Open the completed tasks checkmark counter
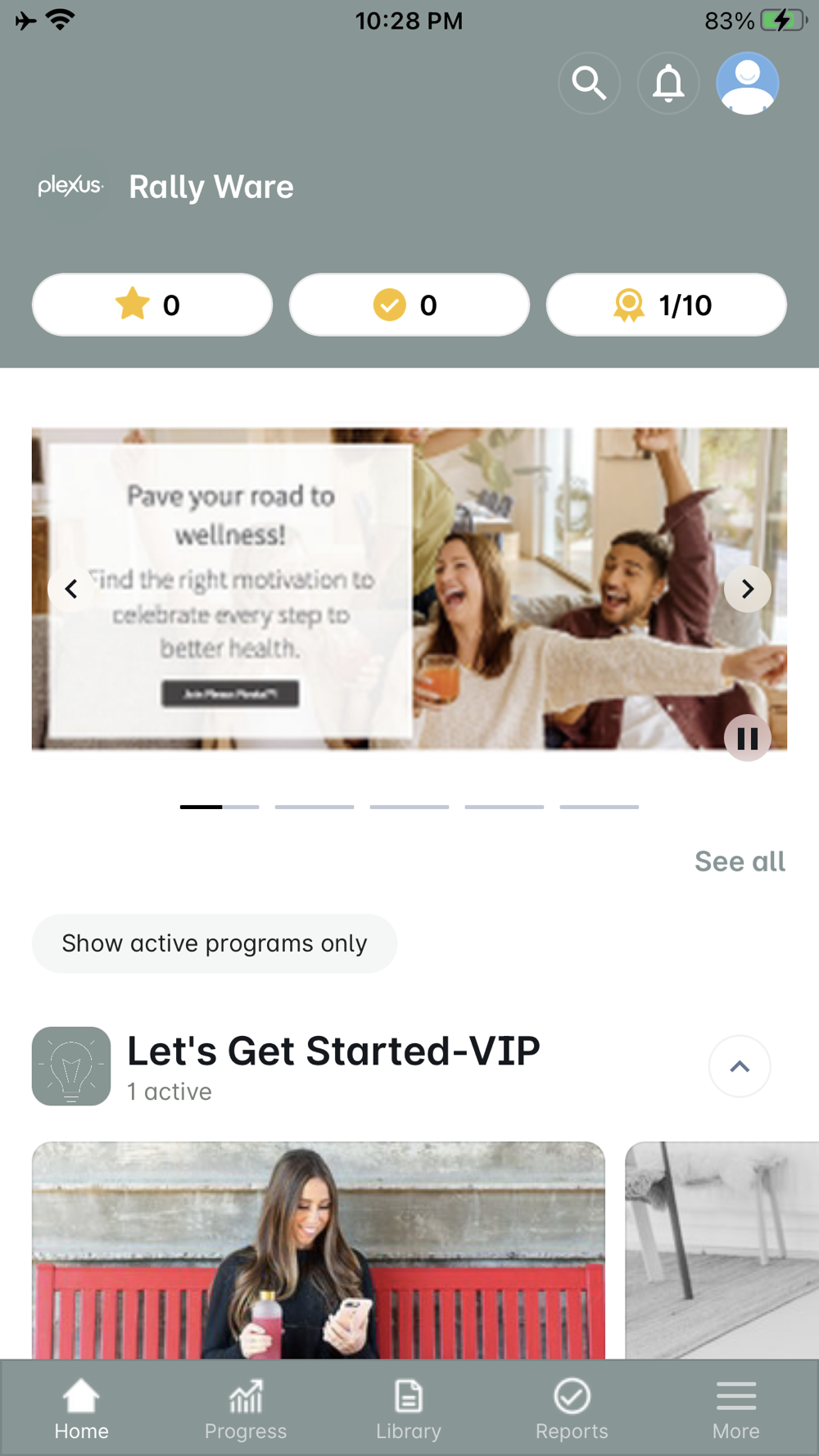This screenshot has height=1456, width=819. click(x=409, y=305)
